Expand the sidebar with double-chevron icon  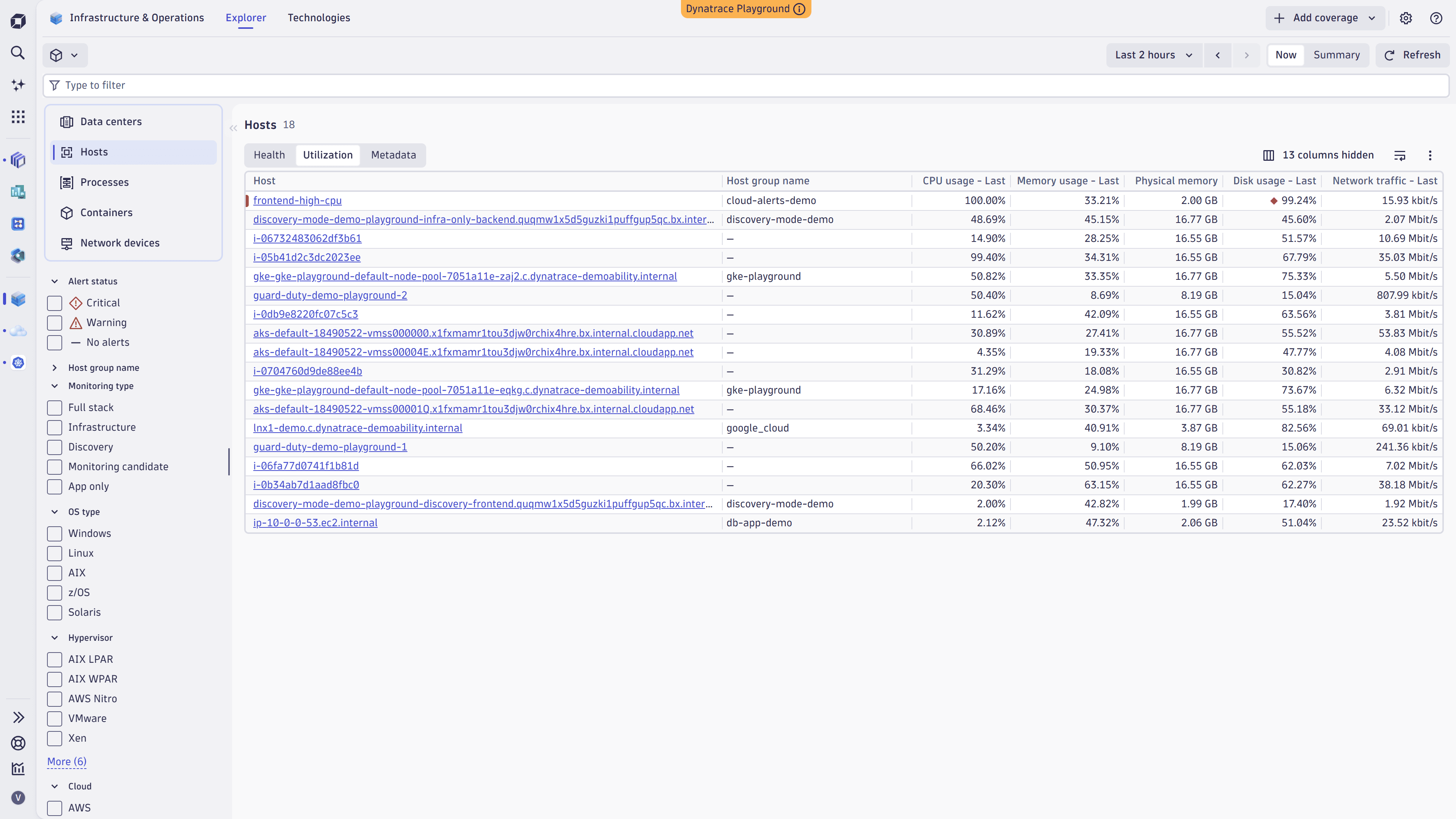coord(18,718)
